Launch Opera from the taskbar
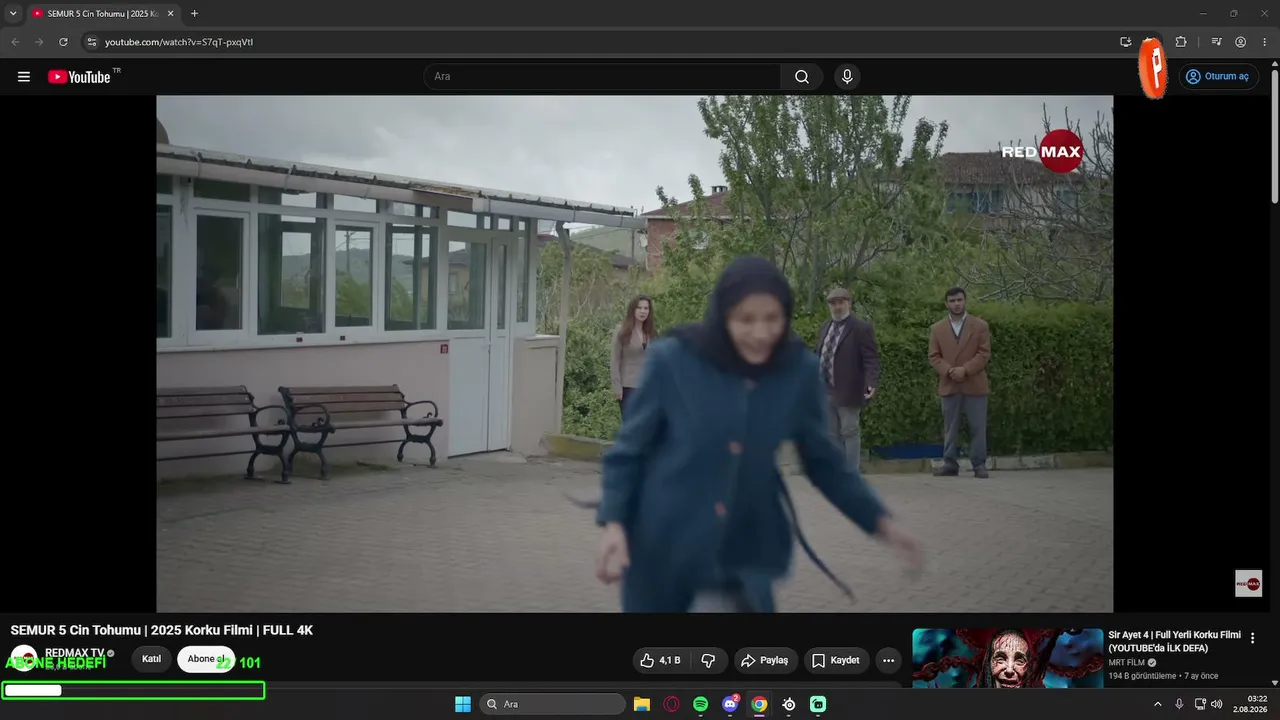Screen dimensions: 1280x720 [671, 704]
